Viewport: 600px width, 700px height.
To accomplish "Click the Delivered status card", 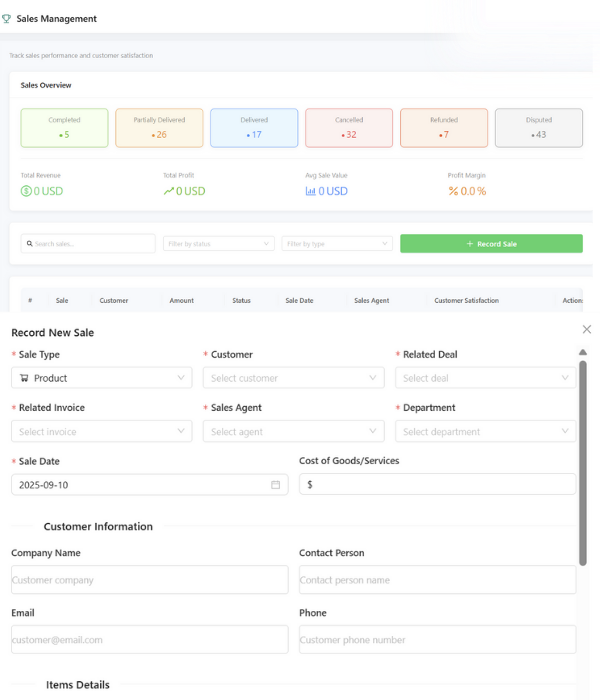I will [254, 128].
